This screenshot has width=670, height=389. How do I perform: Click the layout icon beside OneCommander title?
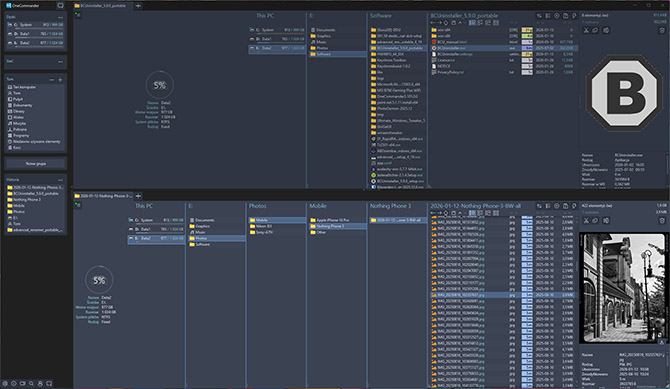coord(60,6)
